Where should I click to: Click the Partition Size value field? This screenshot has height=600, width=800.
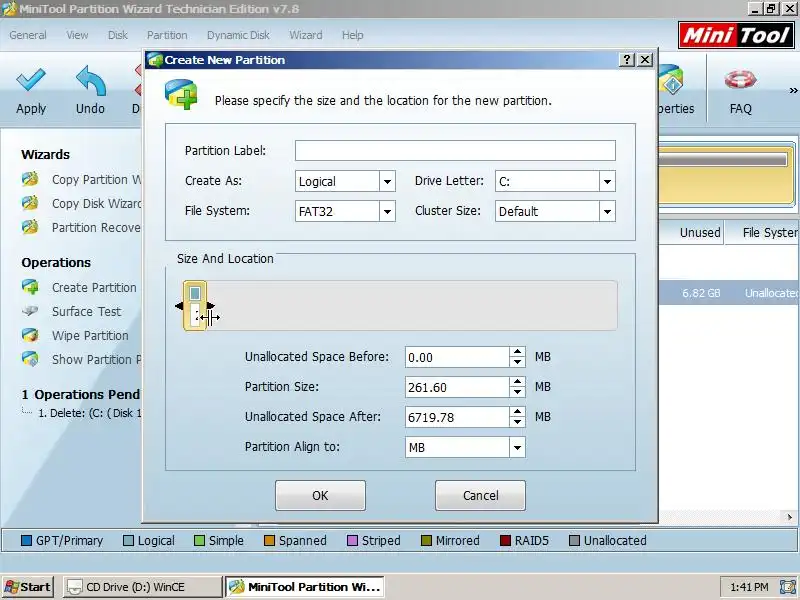click(457, 387)
